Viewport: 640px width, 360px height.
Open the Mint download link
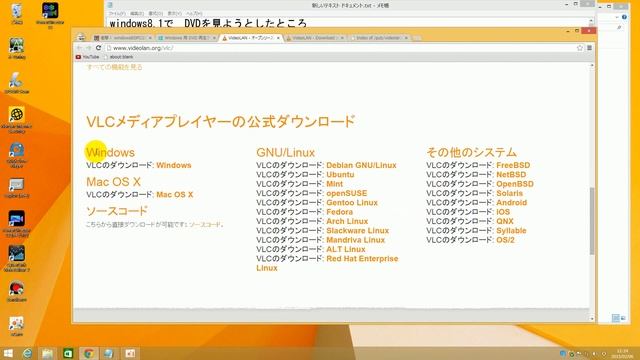pos(334,184)
